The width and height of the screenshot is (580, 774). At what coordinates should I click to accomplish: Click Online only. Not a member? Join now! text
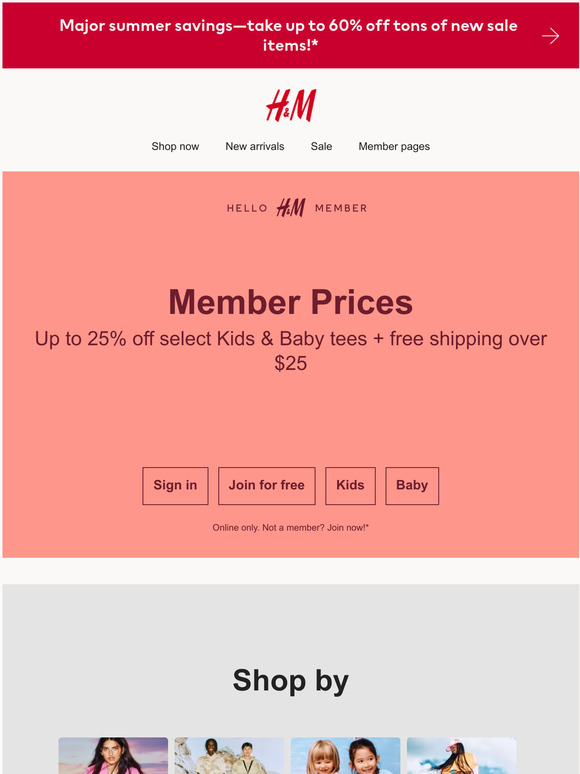[x=291, y=528]
